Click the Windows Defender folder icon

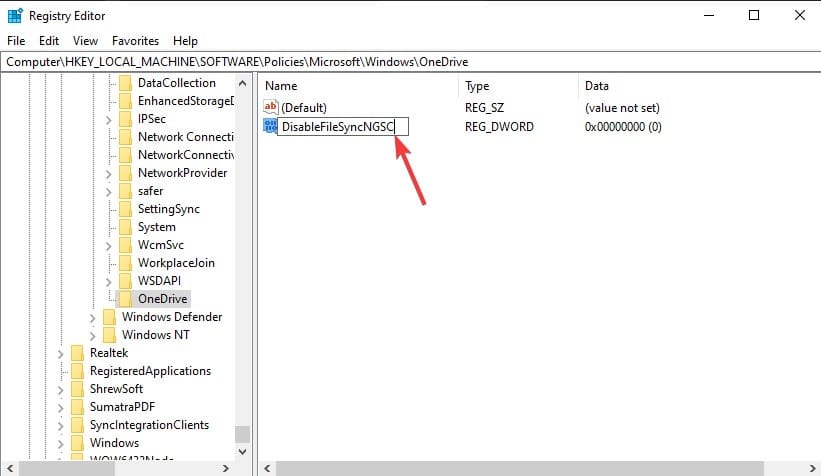109,317
